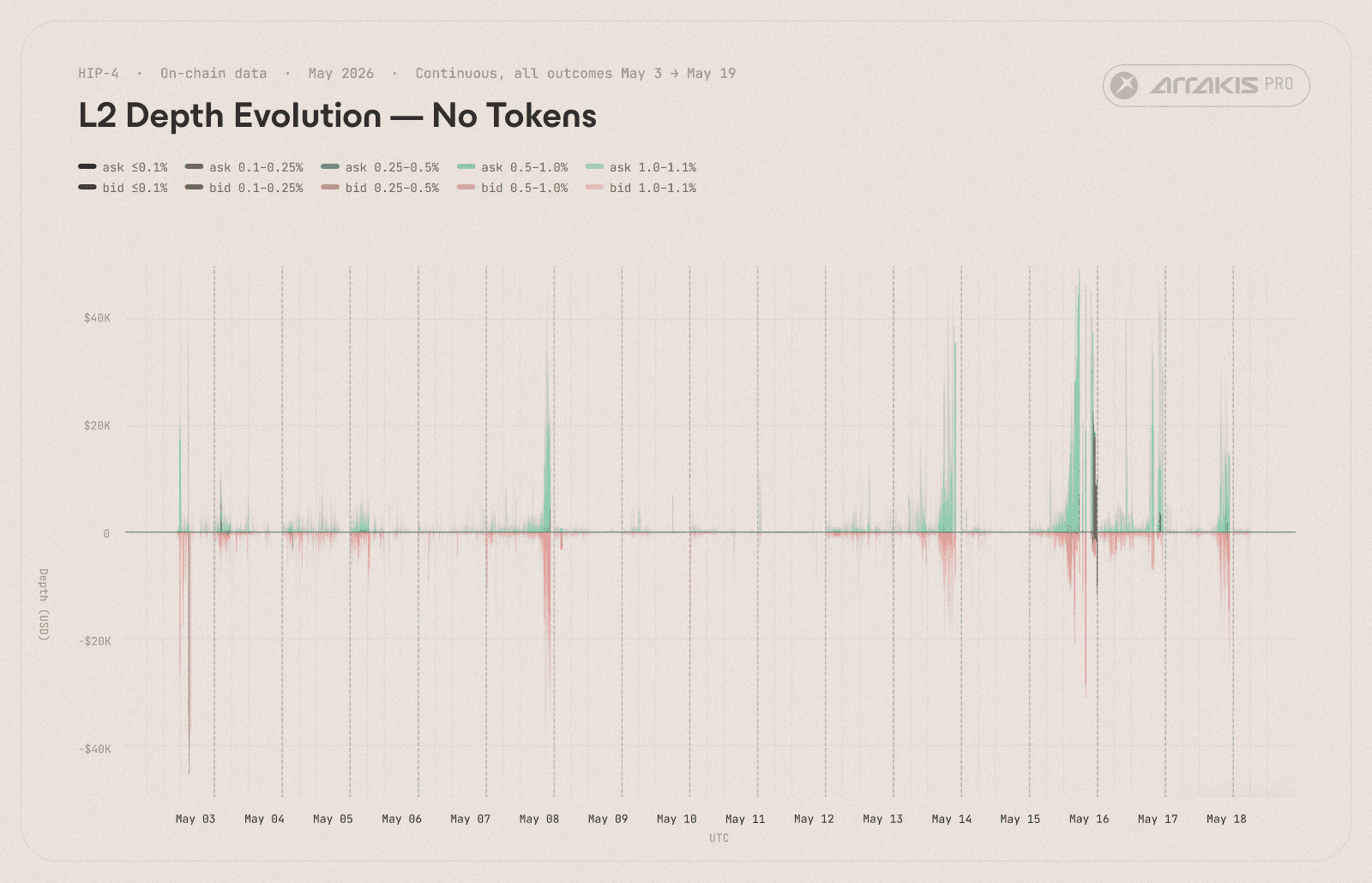Click the '0' y-axis label
The height and width of the screenshot is (883, 1372).
pyautogui.click(x=106, y=533)
